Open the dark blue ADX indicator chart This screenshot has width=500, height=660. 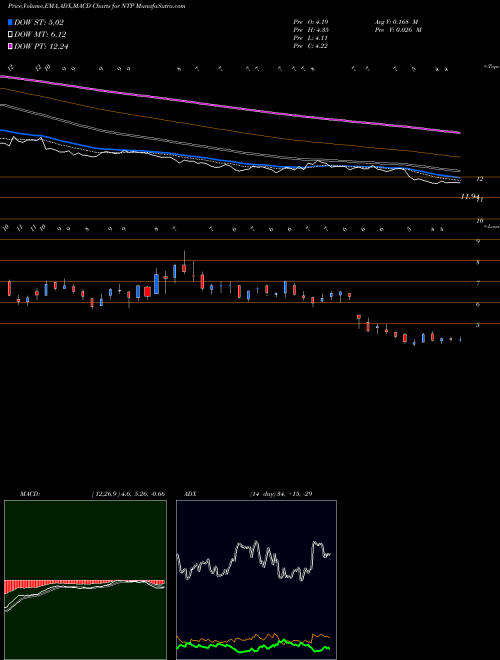coord(256,580)
